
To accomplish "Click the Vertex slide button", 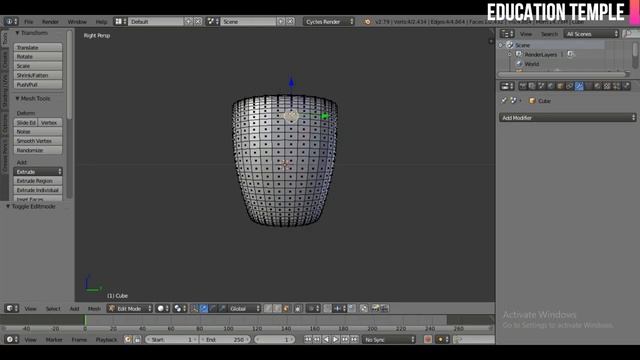I will tap(50, 122).
